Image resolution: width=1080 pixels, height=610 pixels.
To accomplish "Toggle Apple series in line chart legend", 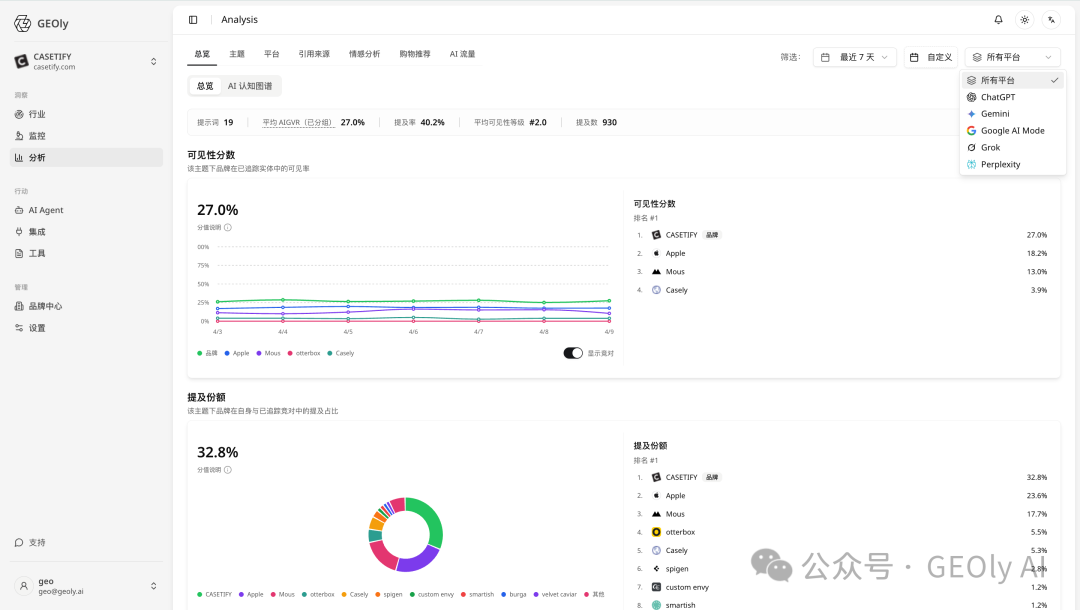I will [x=237, y=353].
